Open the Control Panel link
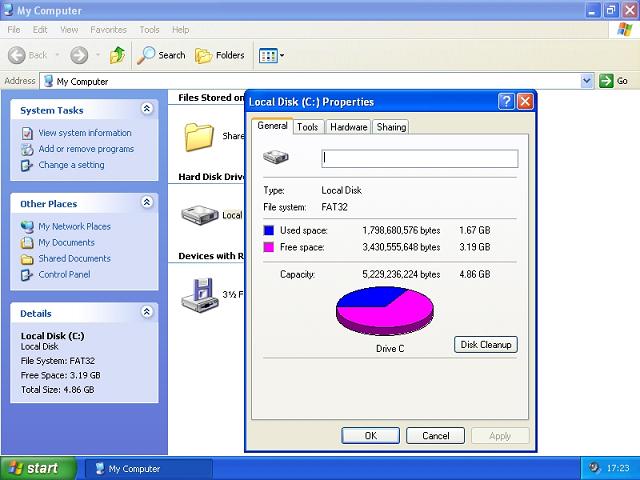Image resolution: width=640 pixels, height=480 pixels. [64, 274]
